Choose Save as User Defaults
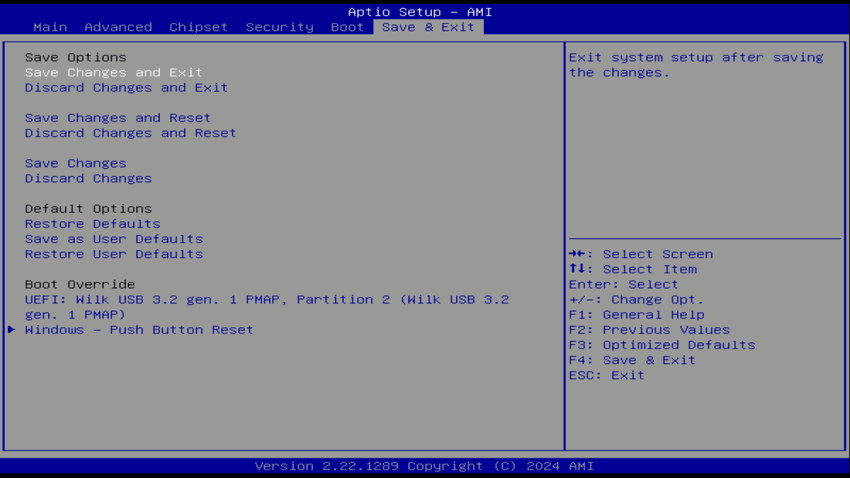This screenshot has height=478, width=850. (114, 239)
